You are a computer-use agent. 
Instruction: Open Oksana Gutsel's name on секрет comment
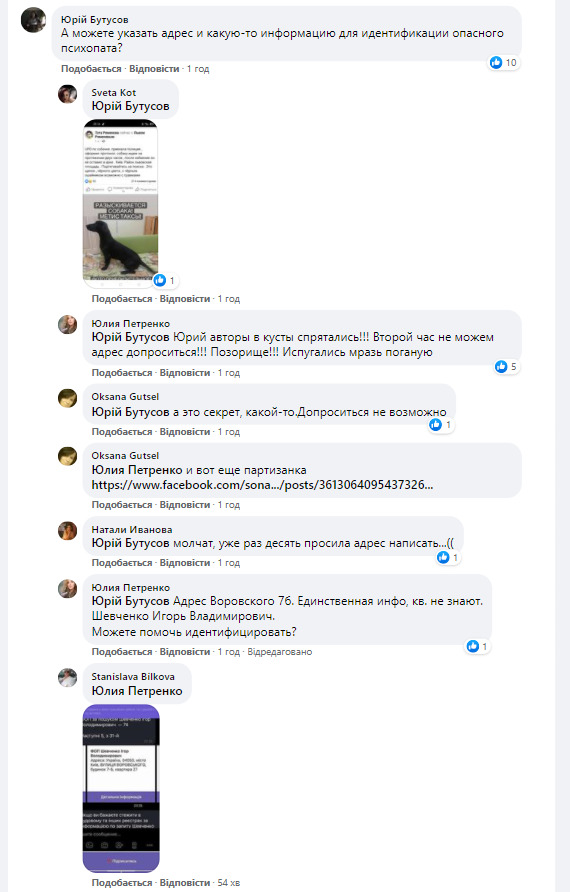tap(125, 397)
